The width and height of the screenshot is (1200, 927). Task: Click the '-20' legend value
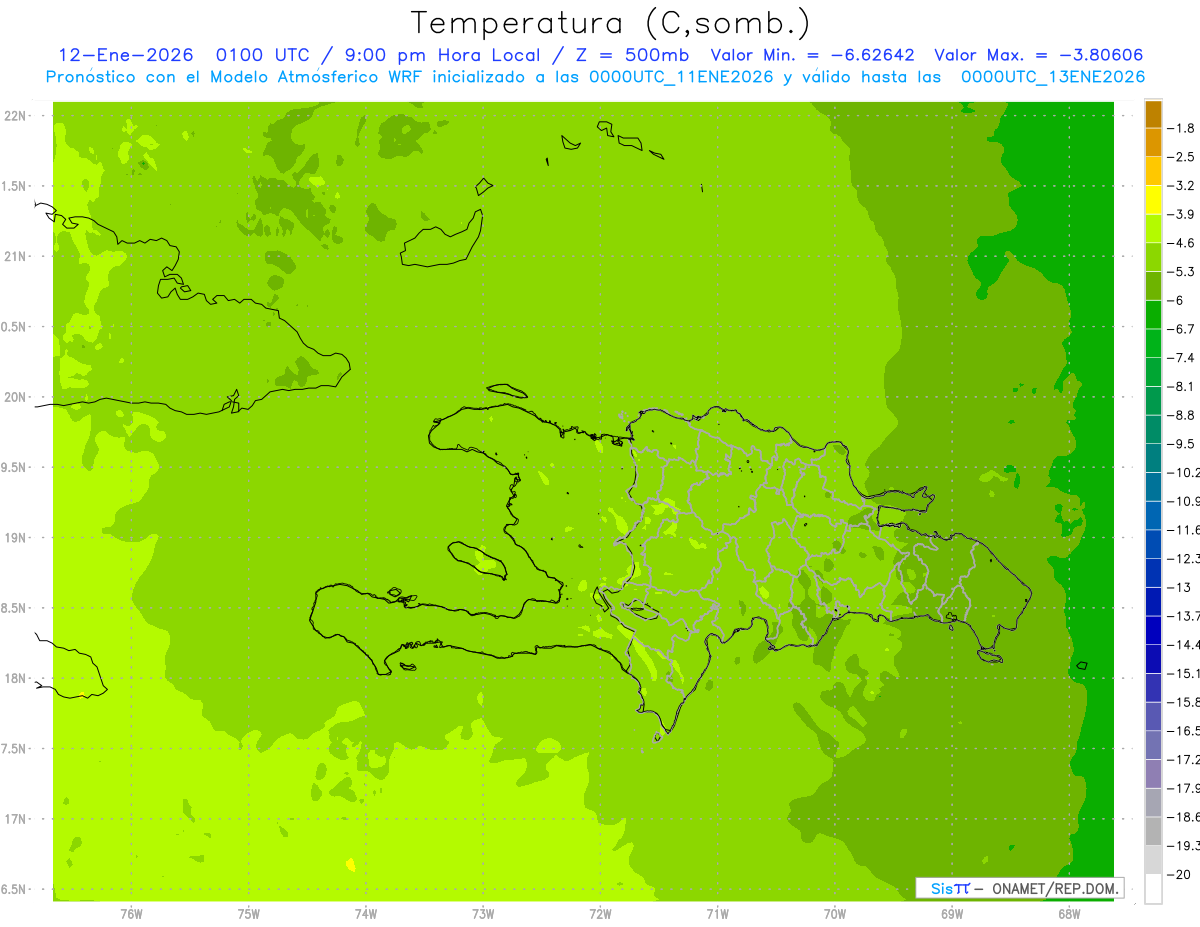1180,875
